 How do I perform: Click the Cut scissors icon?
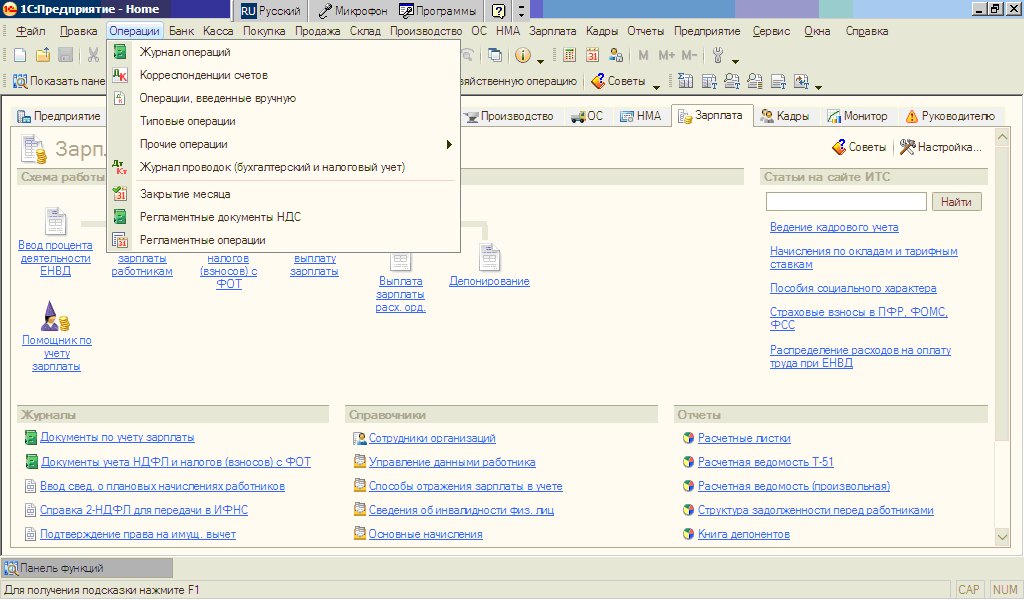(93, 55)
